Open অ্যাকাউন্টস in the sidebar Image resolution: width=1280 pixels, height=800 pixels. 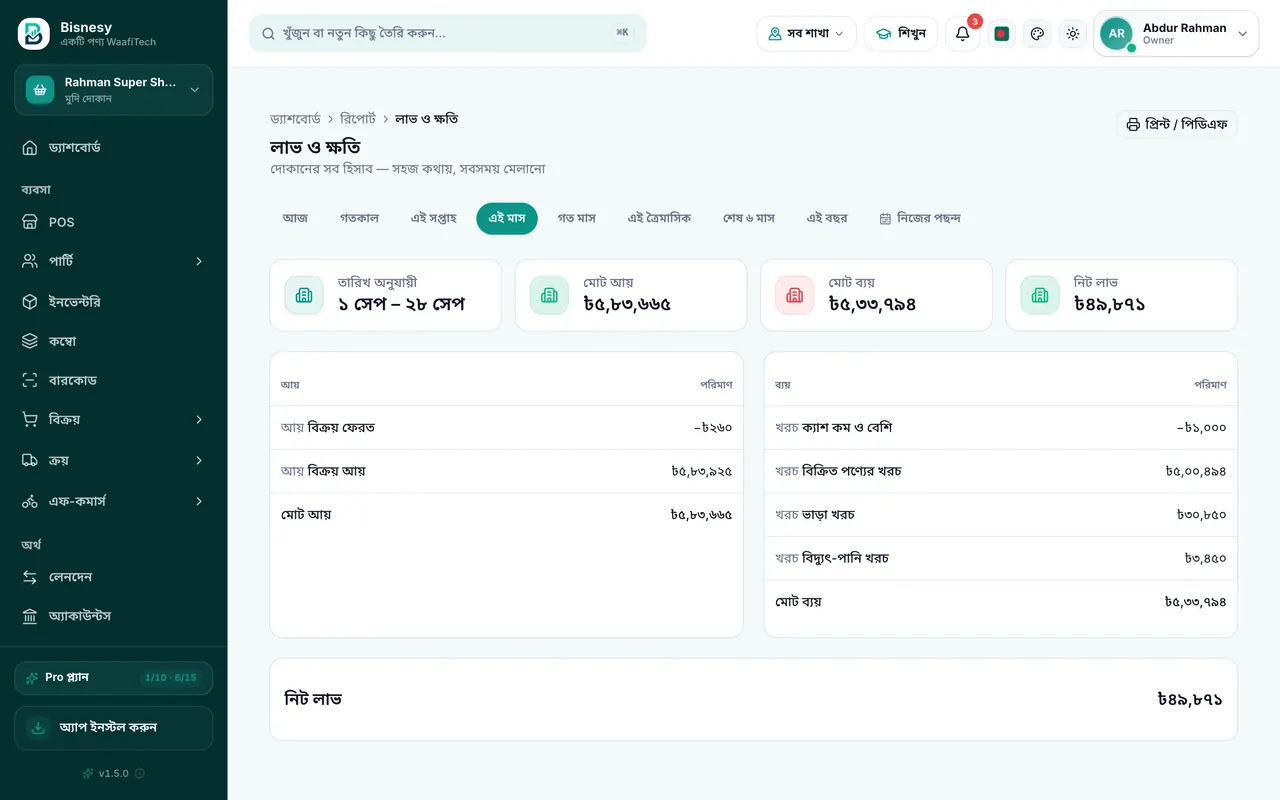coord(113,616)
